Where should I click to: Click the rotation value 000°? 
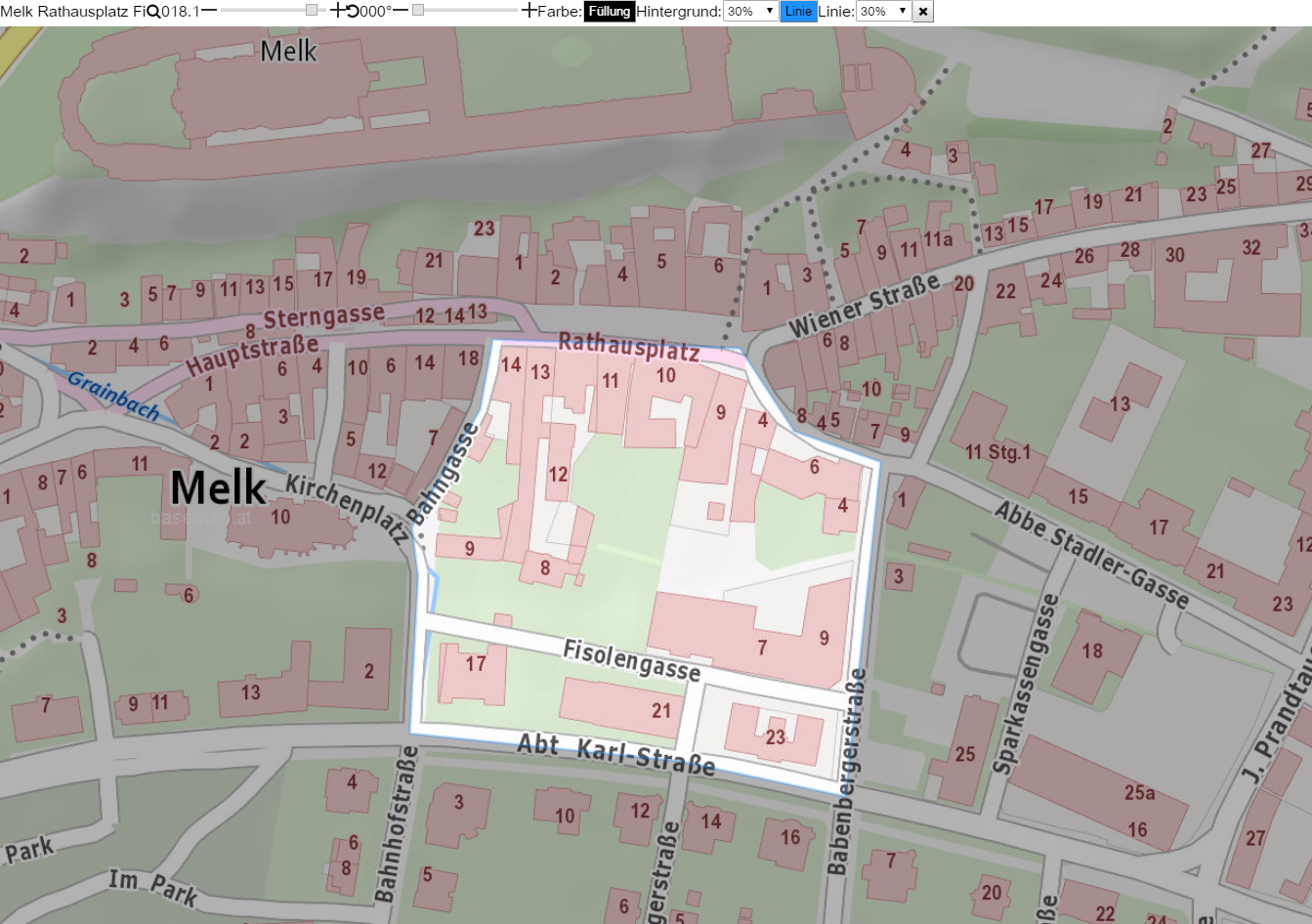(x=375, y=12)
